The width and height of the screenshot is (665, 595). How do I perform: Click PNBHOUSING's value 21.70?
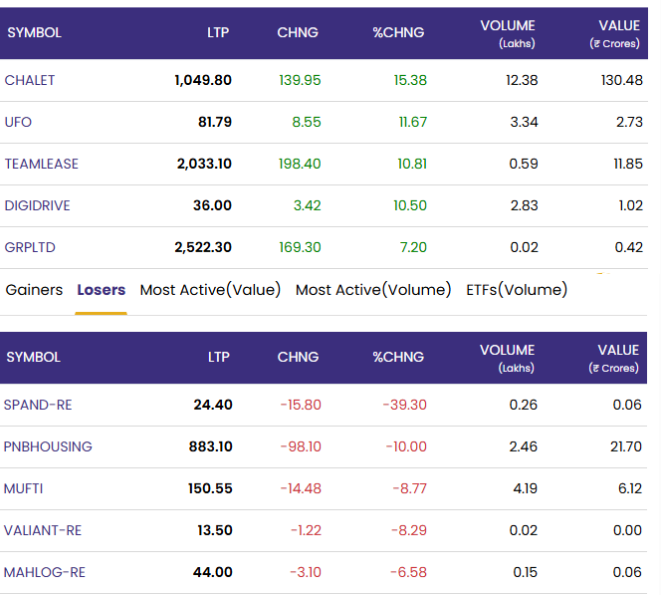pos(626,447)
